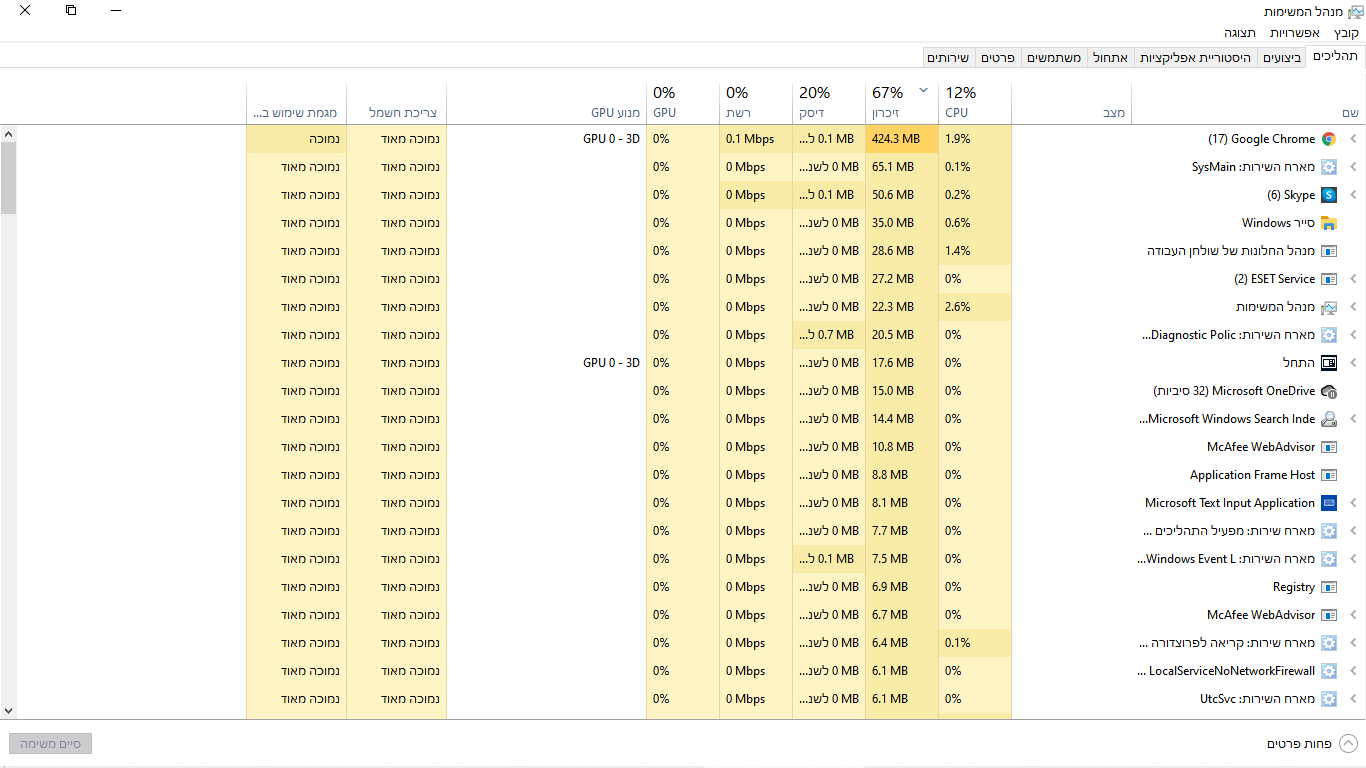Expand the Google Chrome process group
Viewport: 1366px width, 768px height.
tap(1354, 139)
